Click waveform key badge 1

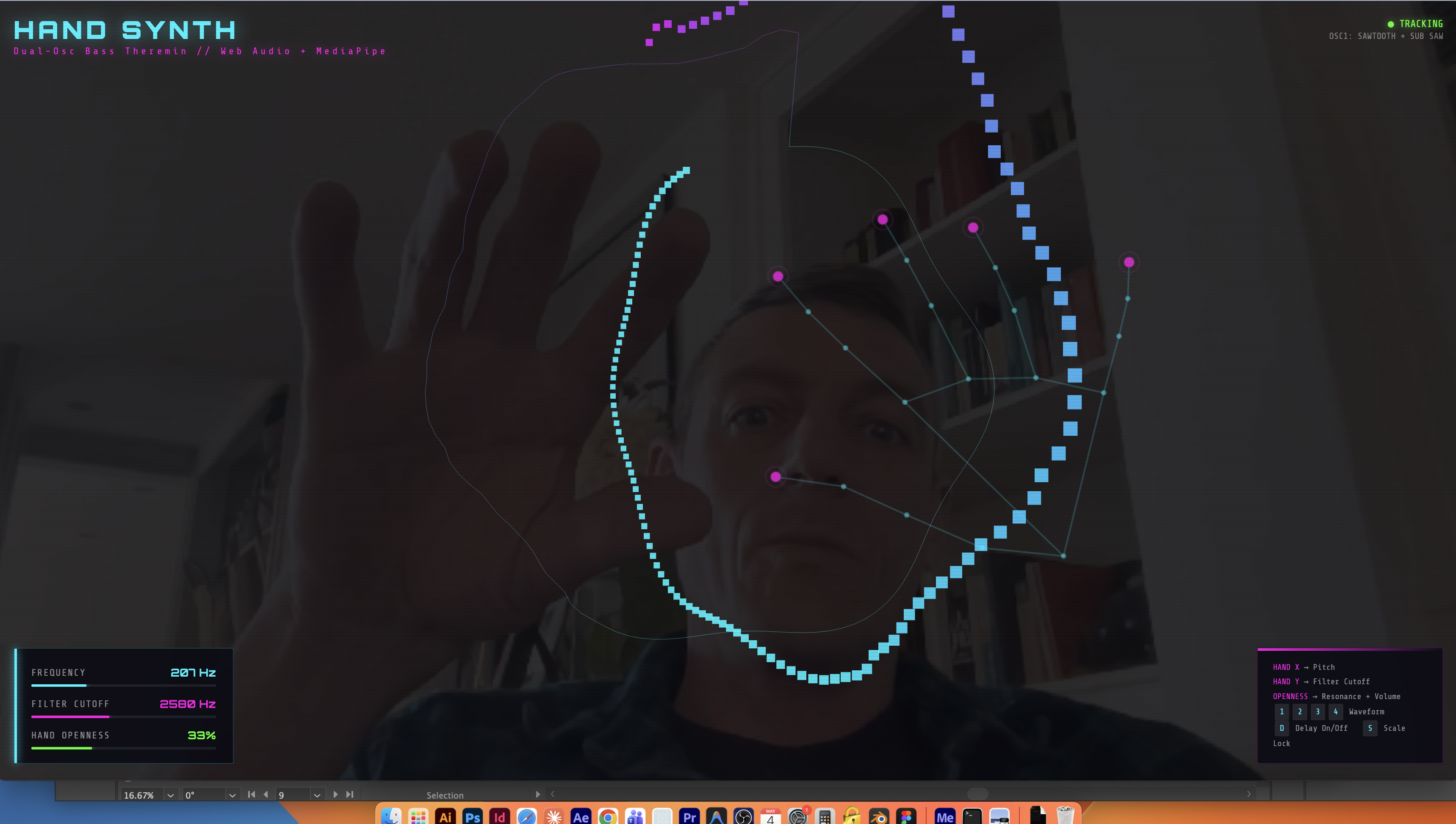tap(1282, 712)
